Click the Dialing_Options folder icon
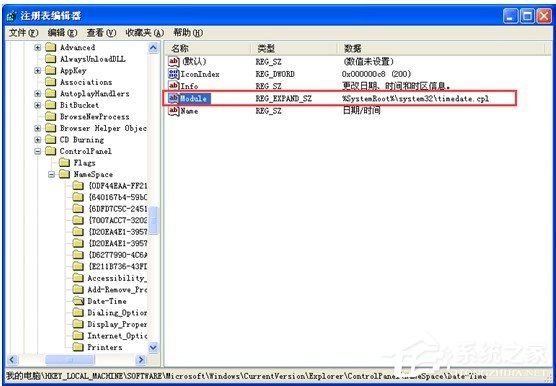556x386 pixels. (78, 313)
